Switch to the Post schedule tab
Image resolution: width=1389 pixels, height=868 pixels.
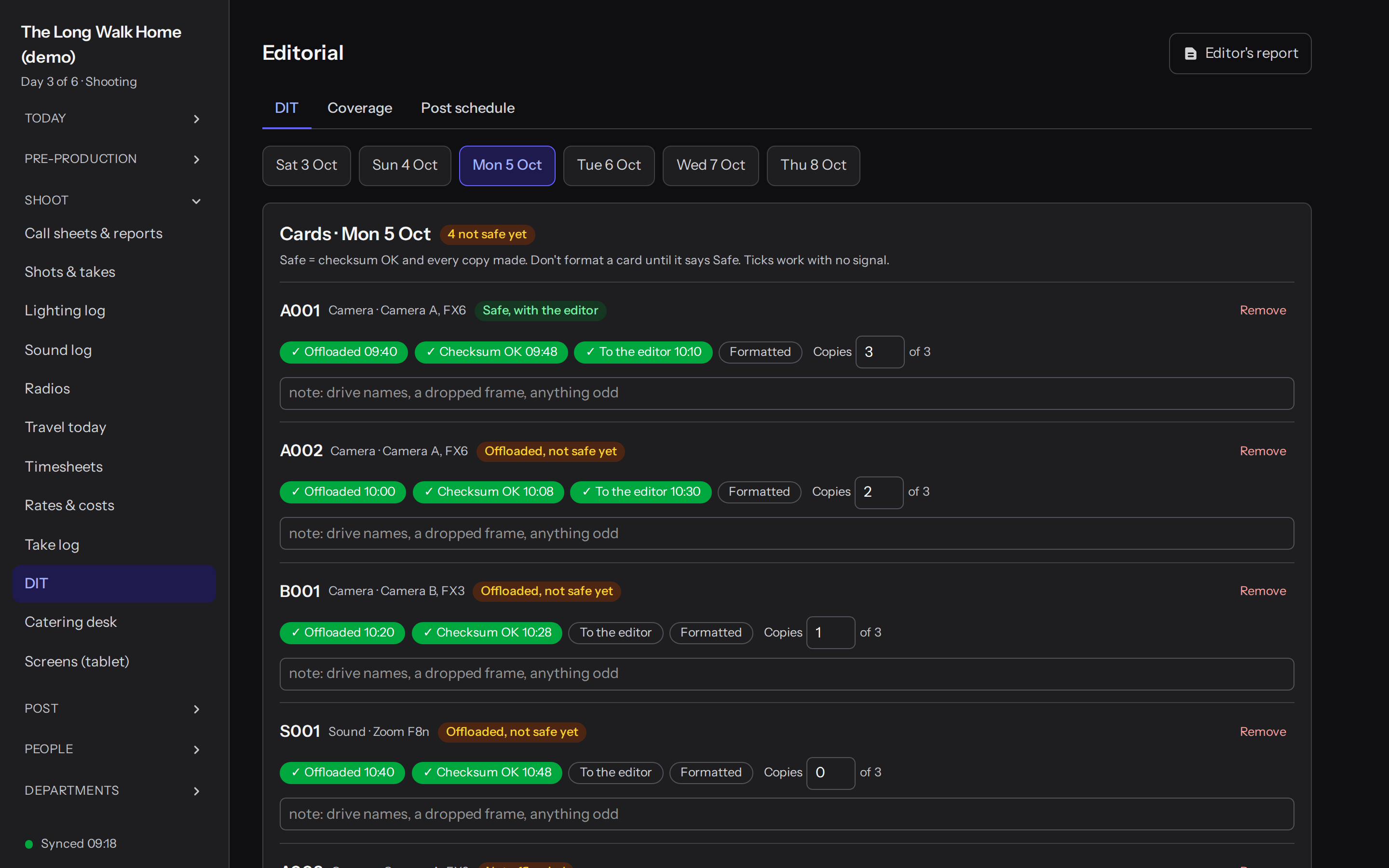pos(467,108)
